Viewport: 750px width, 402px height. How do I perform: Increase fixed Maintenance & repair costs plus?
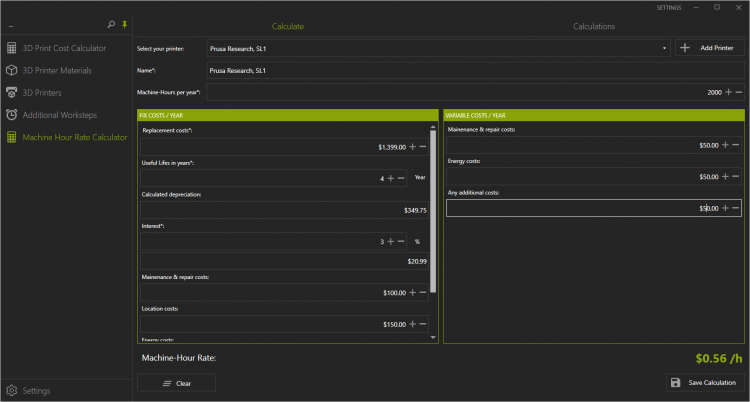[413, 292]
